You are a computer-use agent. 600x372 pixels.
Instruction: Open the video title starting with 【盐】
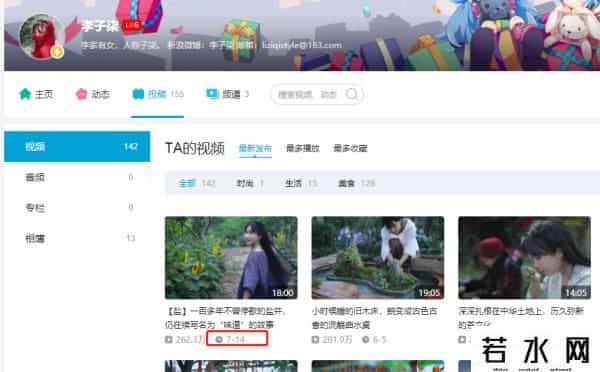[x=226, y=318]
